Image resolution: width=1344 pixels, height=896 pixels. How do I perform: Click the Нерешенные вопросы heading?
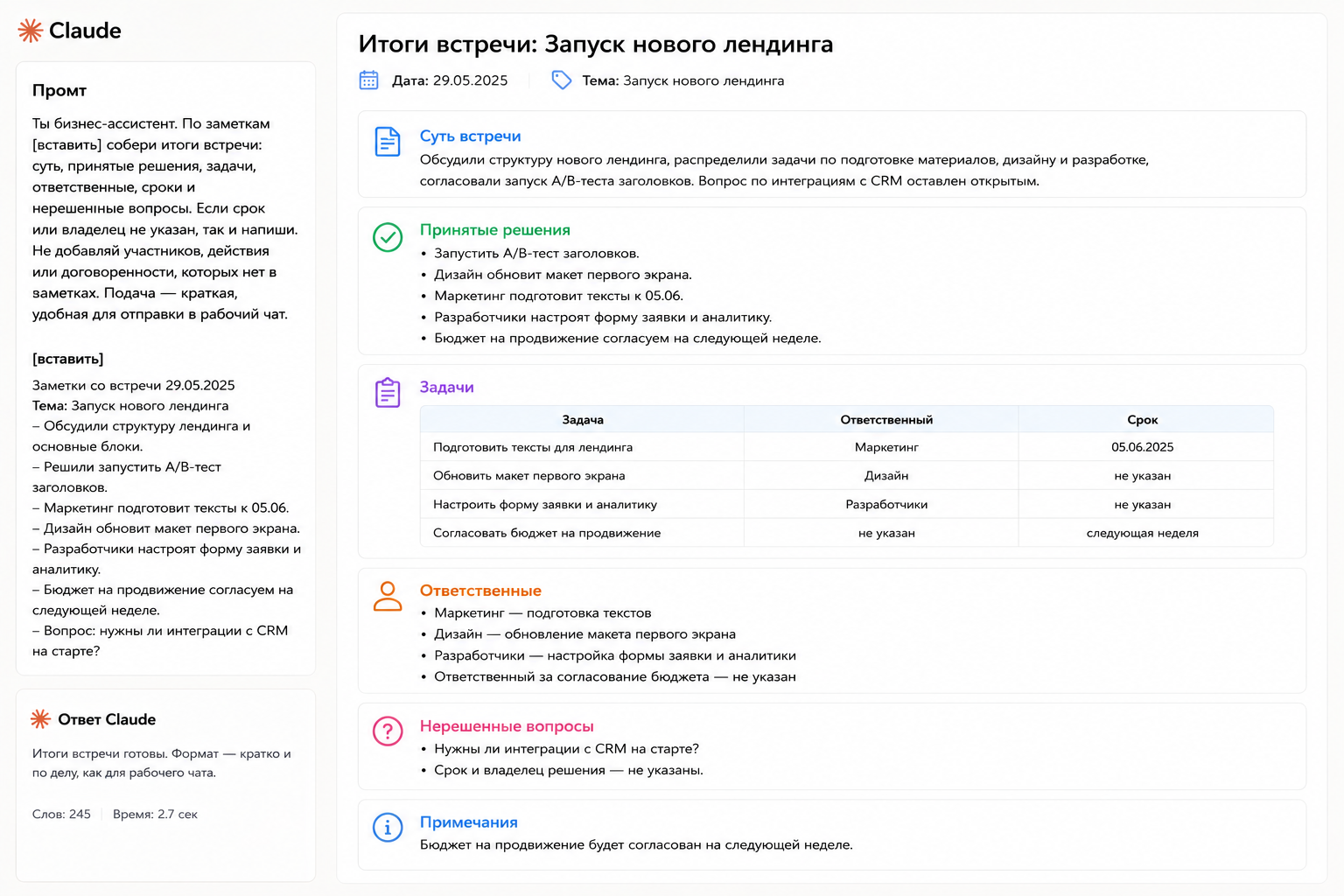(x=507, y=726)
